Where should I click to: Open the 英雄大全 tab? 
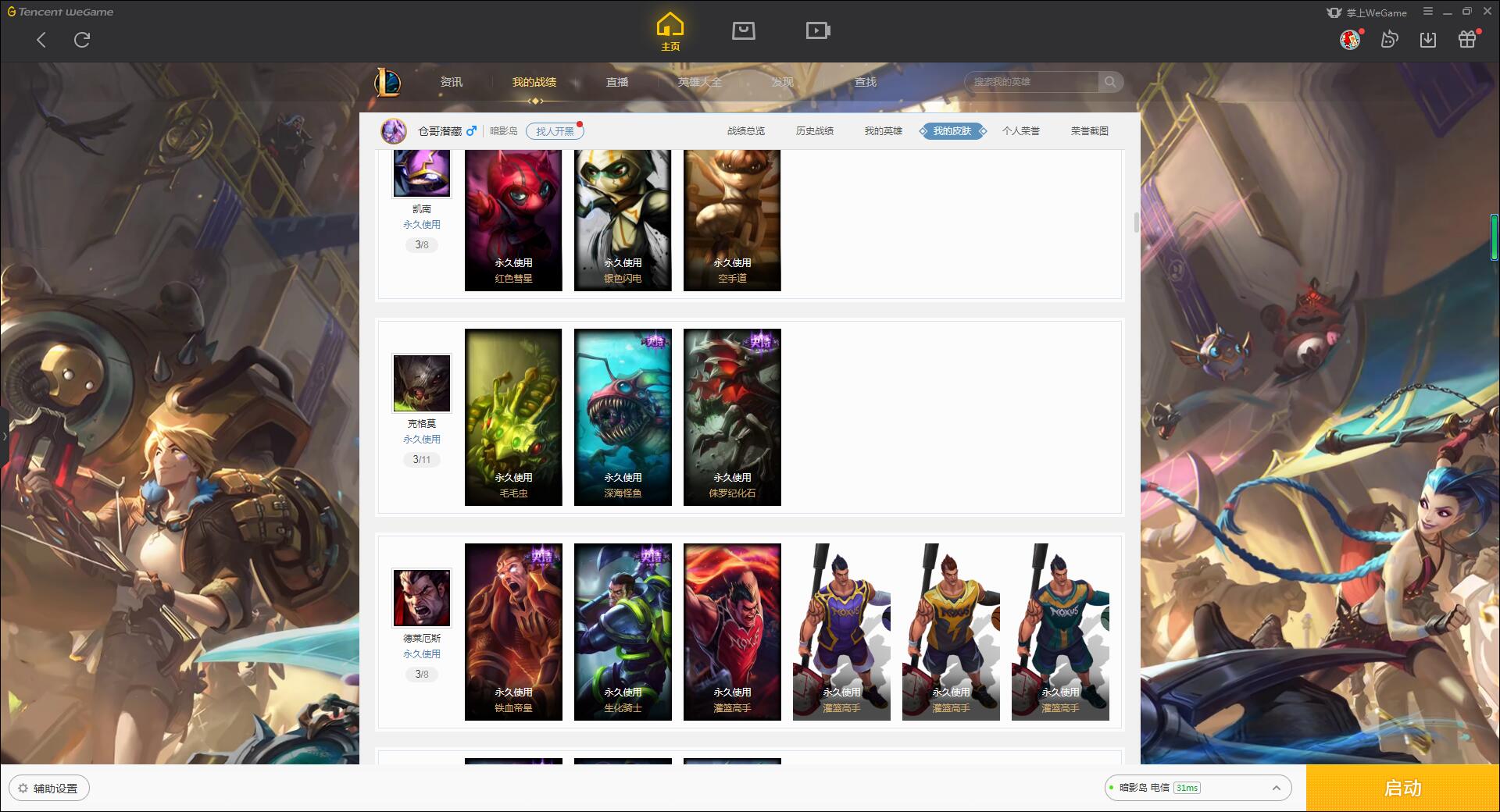click(700, 82)
